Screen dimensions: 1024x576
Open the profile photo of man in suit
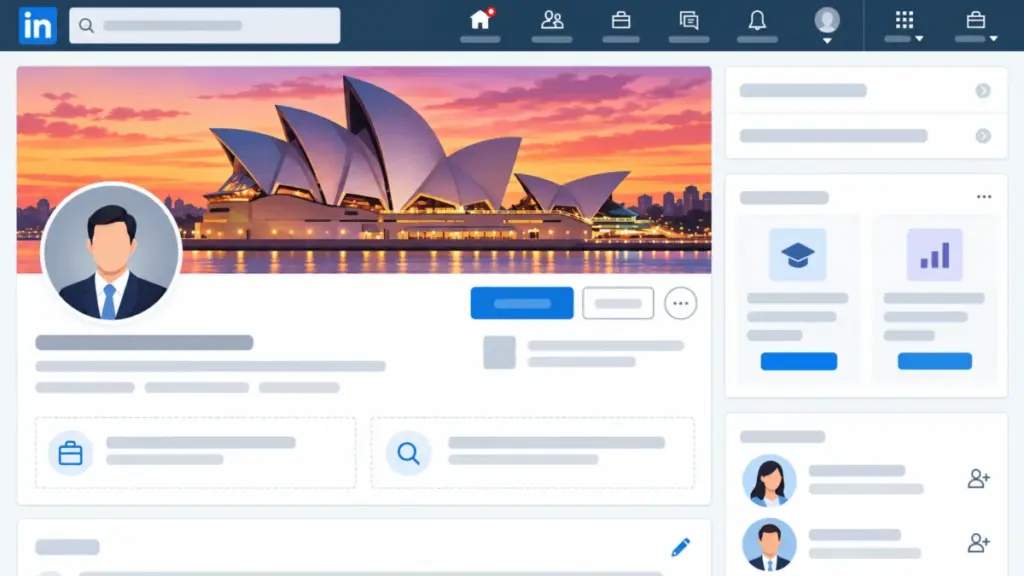pos(111,252)
